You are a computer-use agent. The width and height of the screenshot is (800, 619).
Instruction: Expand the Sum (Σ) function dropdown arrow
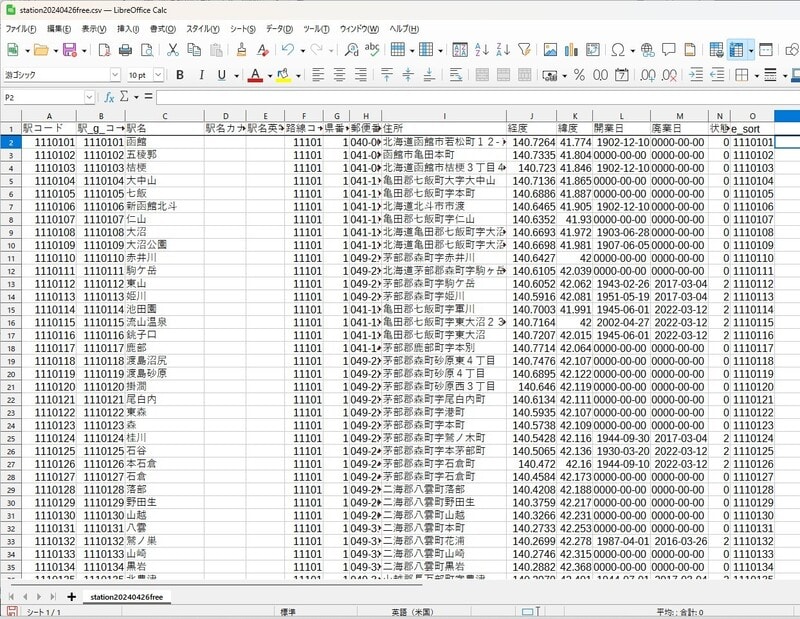(136, 97)
